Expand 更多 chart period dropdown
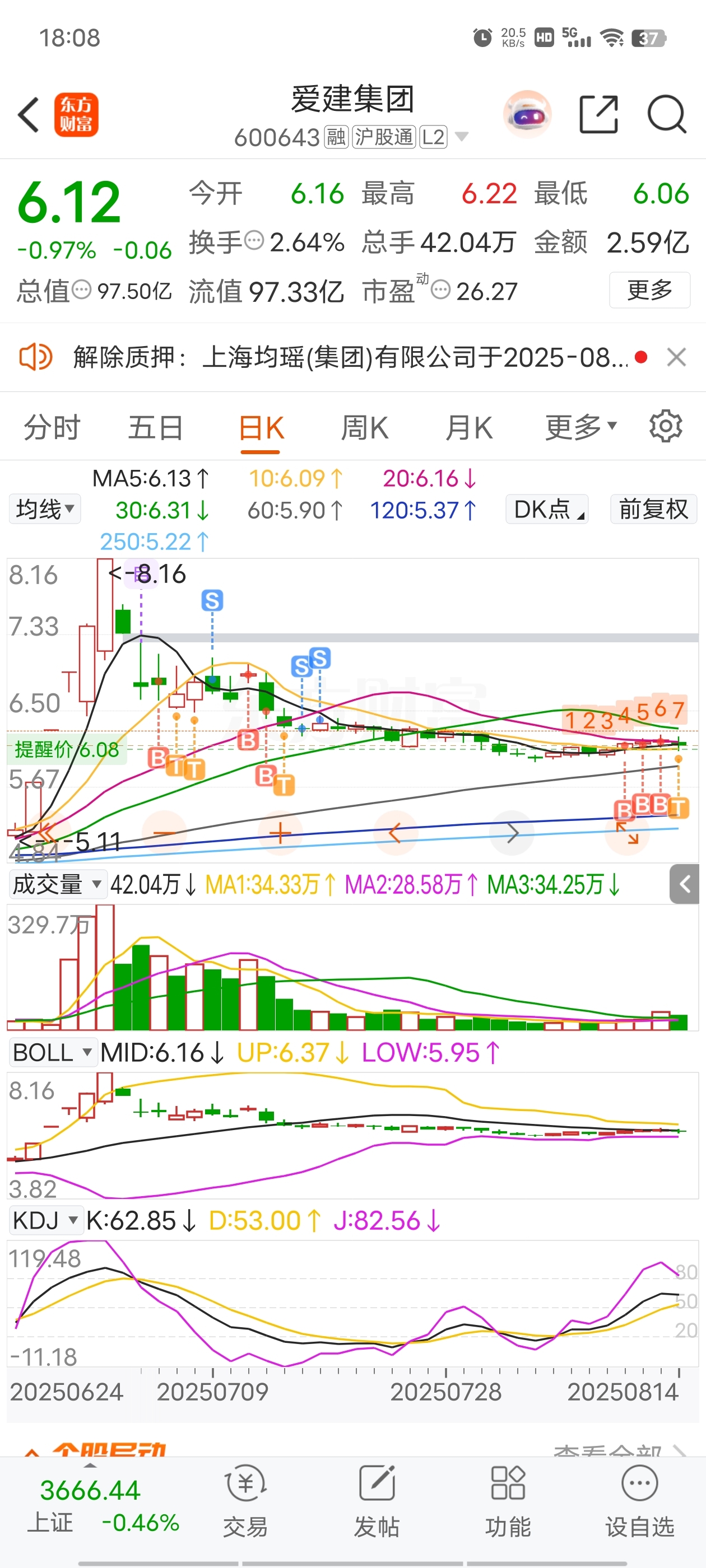Image resolution: width=706 pixels, height=1568 pixels. point(582,427)
